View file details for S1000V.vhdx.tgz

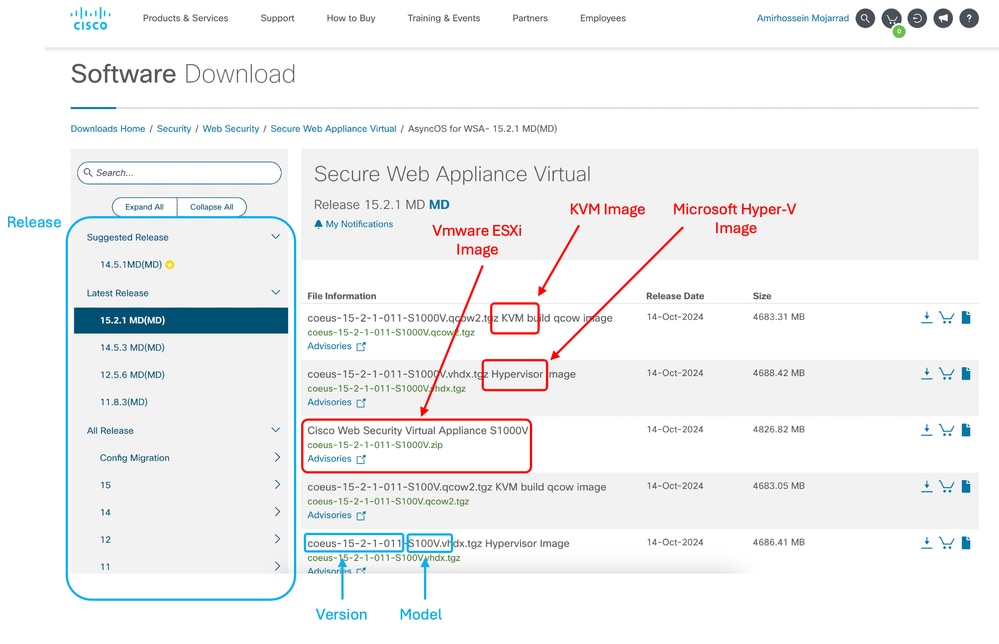pos(966,373)
